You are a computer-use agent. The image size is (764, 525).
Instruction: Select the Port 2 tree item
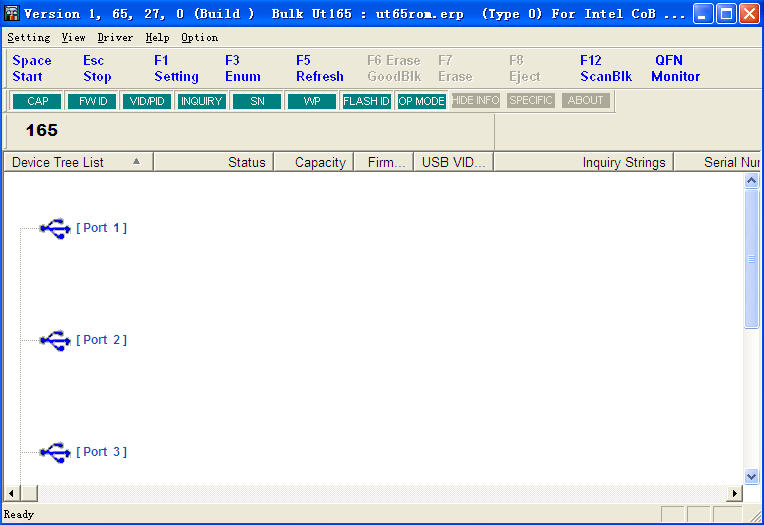coord(101,340)
